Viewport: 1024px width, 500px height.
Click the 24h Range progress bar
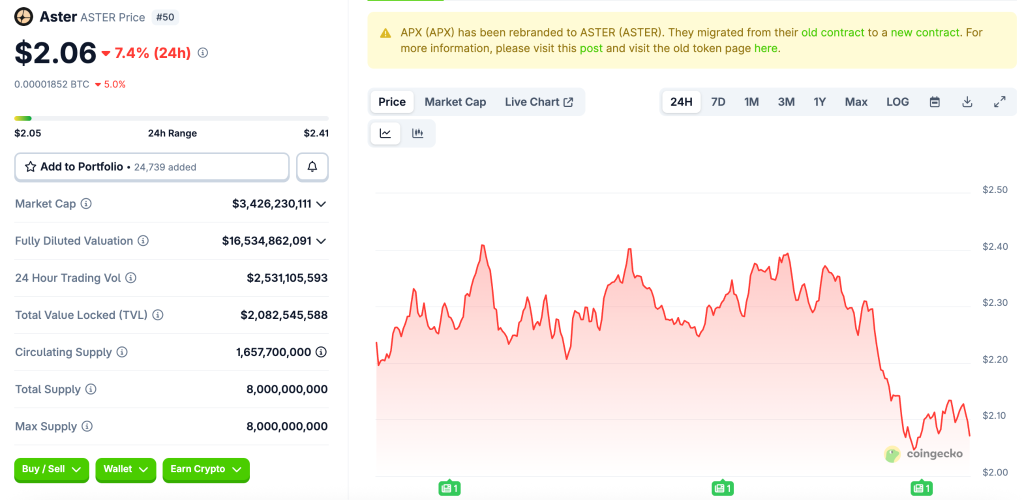[x=171, y=118]
